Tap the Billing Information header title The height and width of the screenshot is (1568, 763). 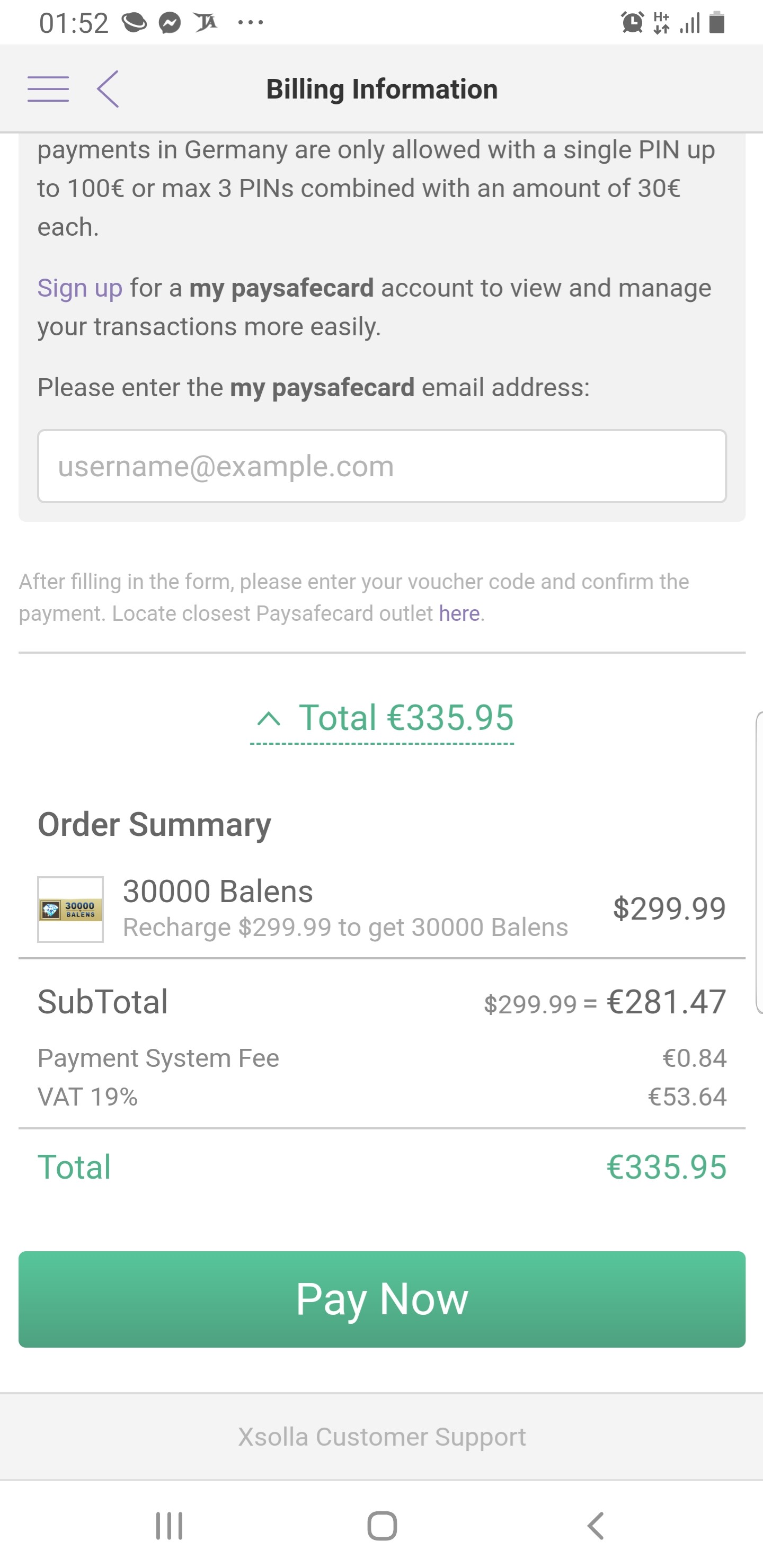tap(382, 89)
